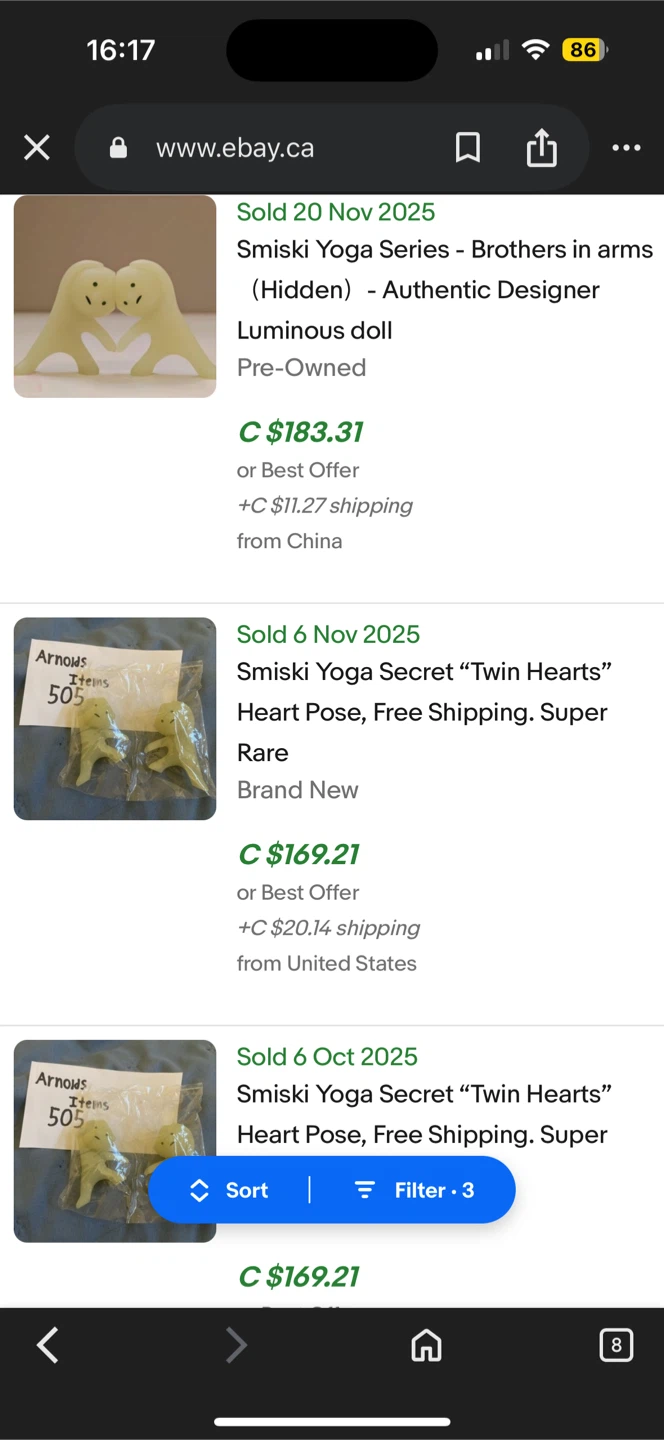The width and height of the screenshot is (664, 1440).
Task: Tap the forward navigation arrow
Action: [x=236, y=1345]
